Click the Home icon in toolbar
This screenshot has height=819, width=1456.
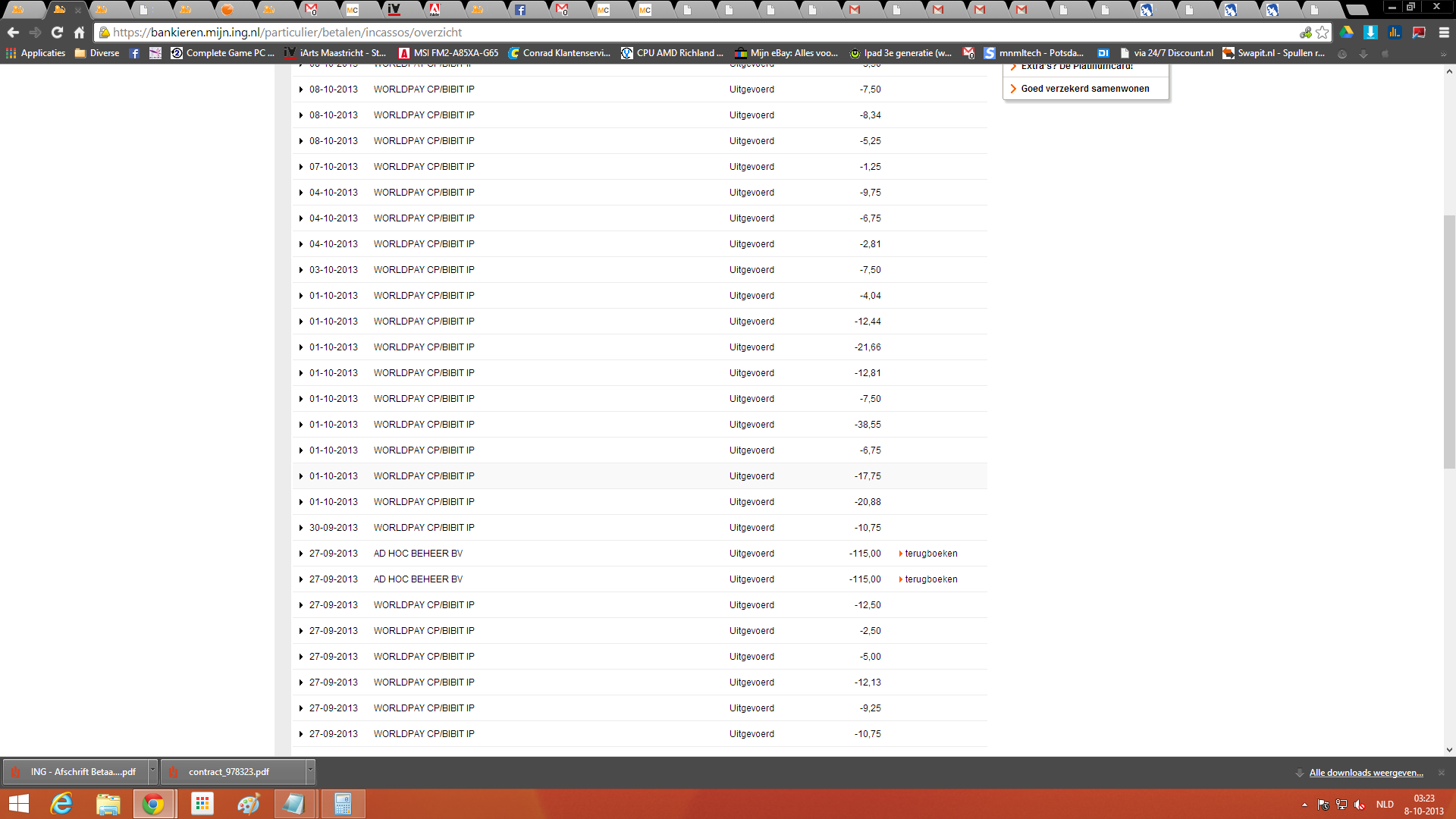pyautogui.click(x=79, y=33)
